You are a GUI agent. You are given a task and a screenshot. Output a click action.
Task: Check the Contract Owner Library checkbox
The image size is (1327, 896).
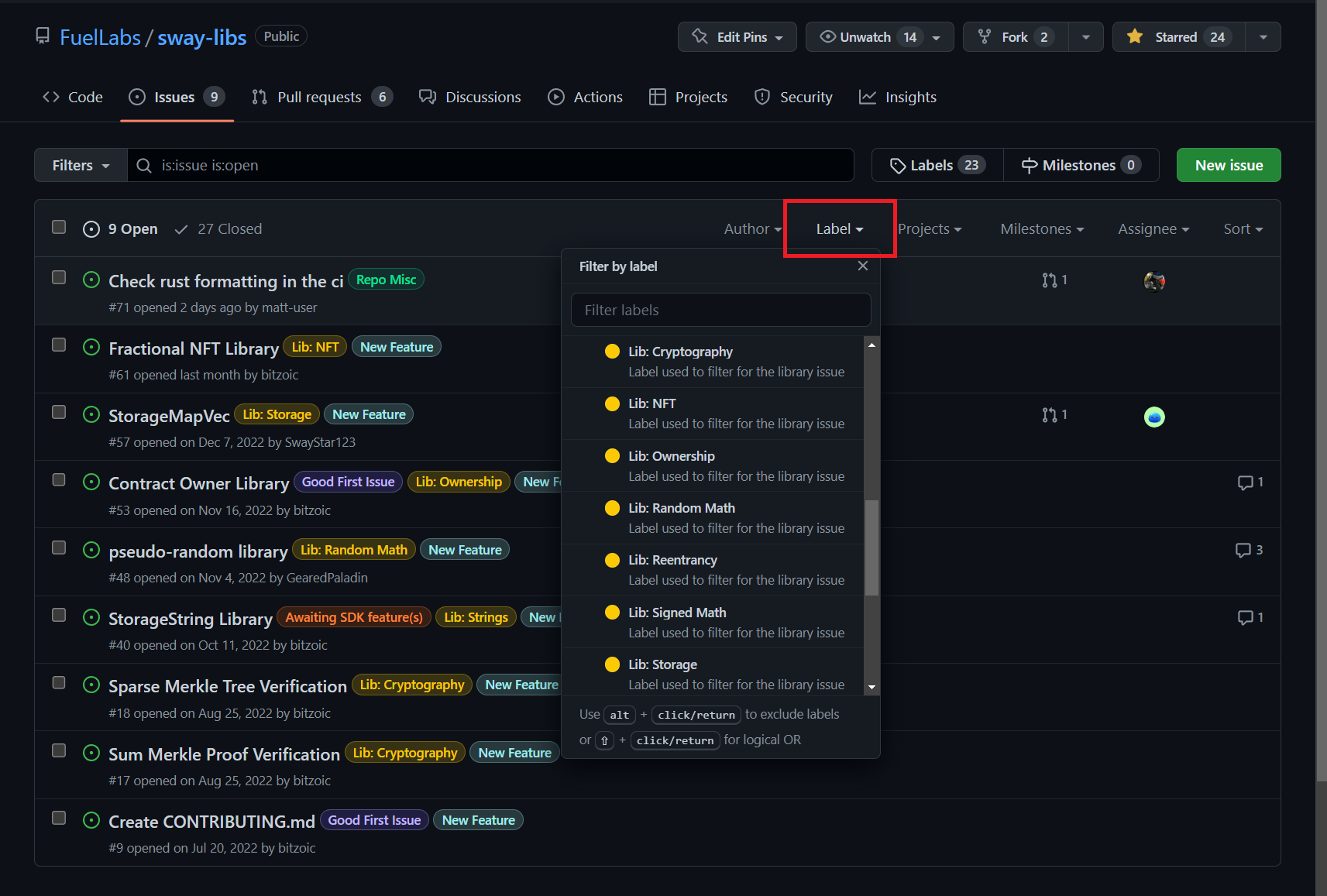pyautogui.click(x=59, y=479)
